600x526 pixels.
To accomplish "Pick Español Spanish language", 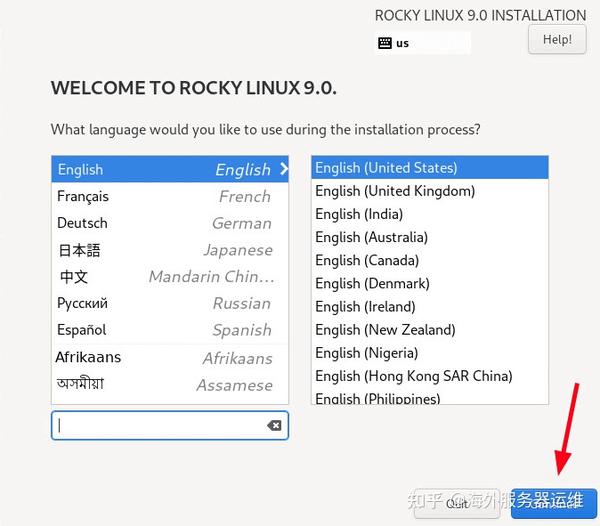I will click(170, 330).
